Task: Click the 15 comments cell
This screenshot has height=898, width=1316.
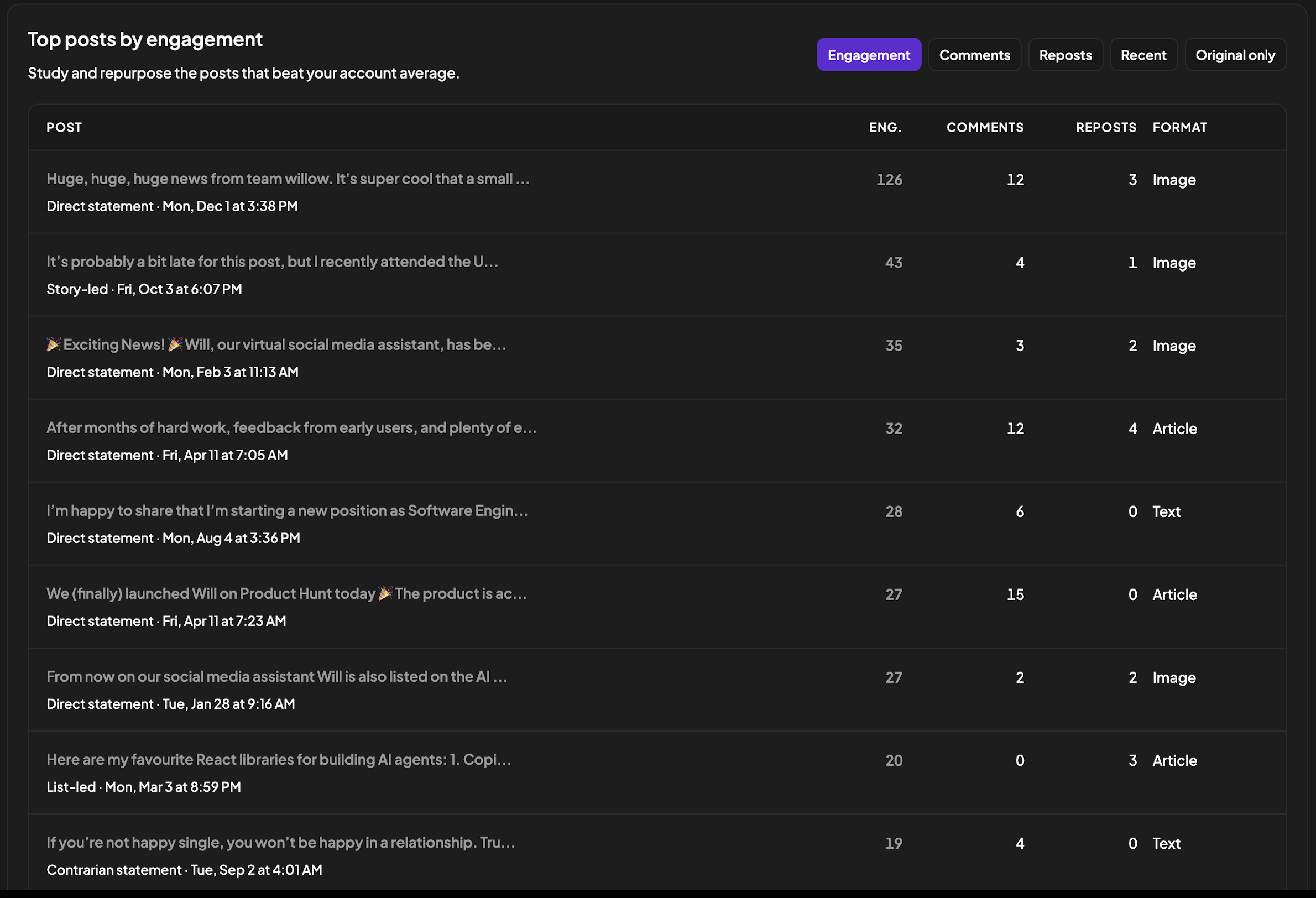Action: coord(1015,594)
